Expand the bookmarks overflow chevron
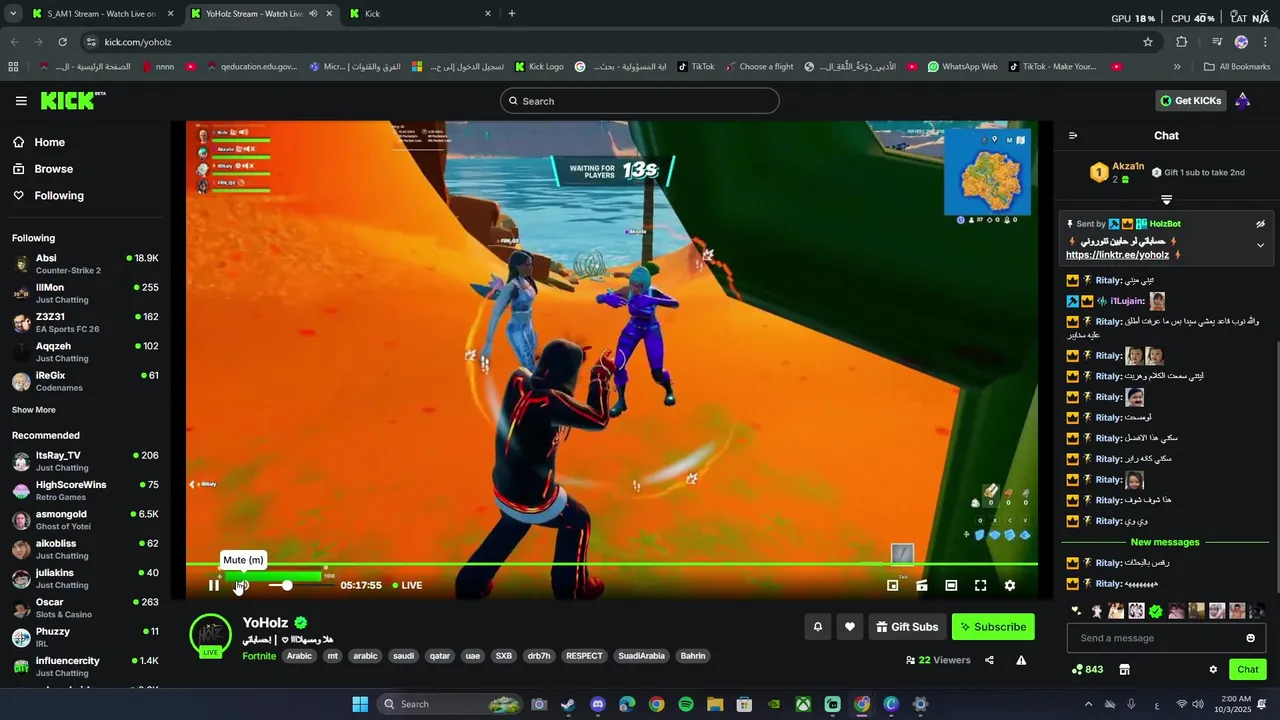 point(1177,67)
